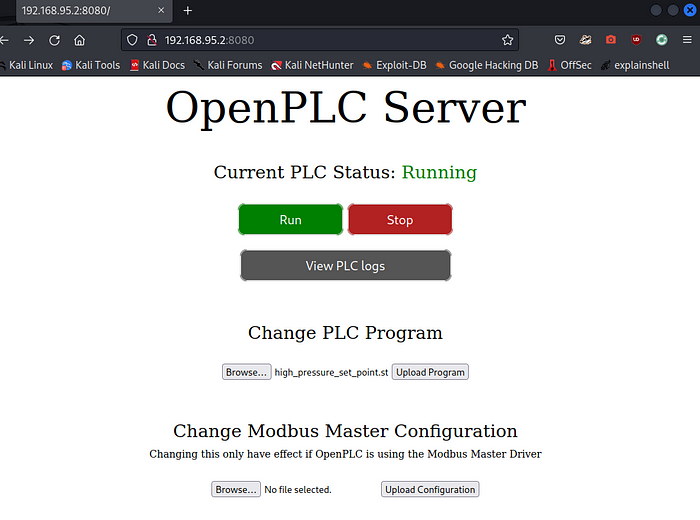Click the Modbus Master Driver note text
The width and height of the screenshot is (700, 520).
(x=346, y=454)
